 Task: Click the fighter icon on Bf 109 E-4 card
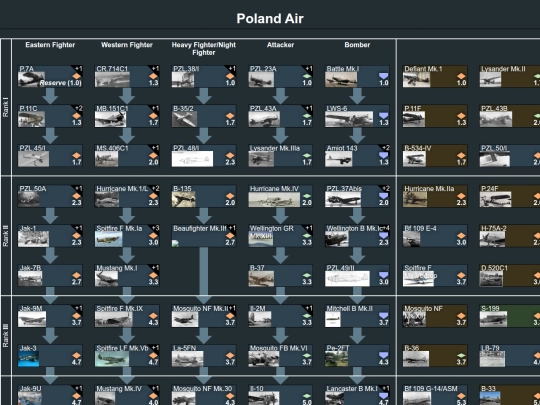(461, 236)
